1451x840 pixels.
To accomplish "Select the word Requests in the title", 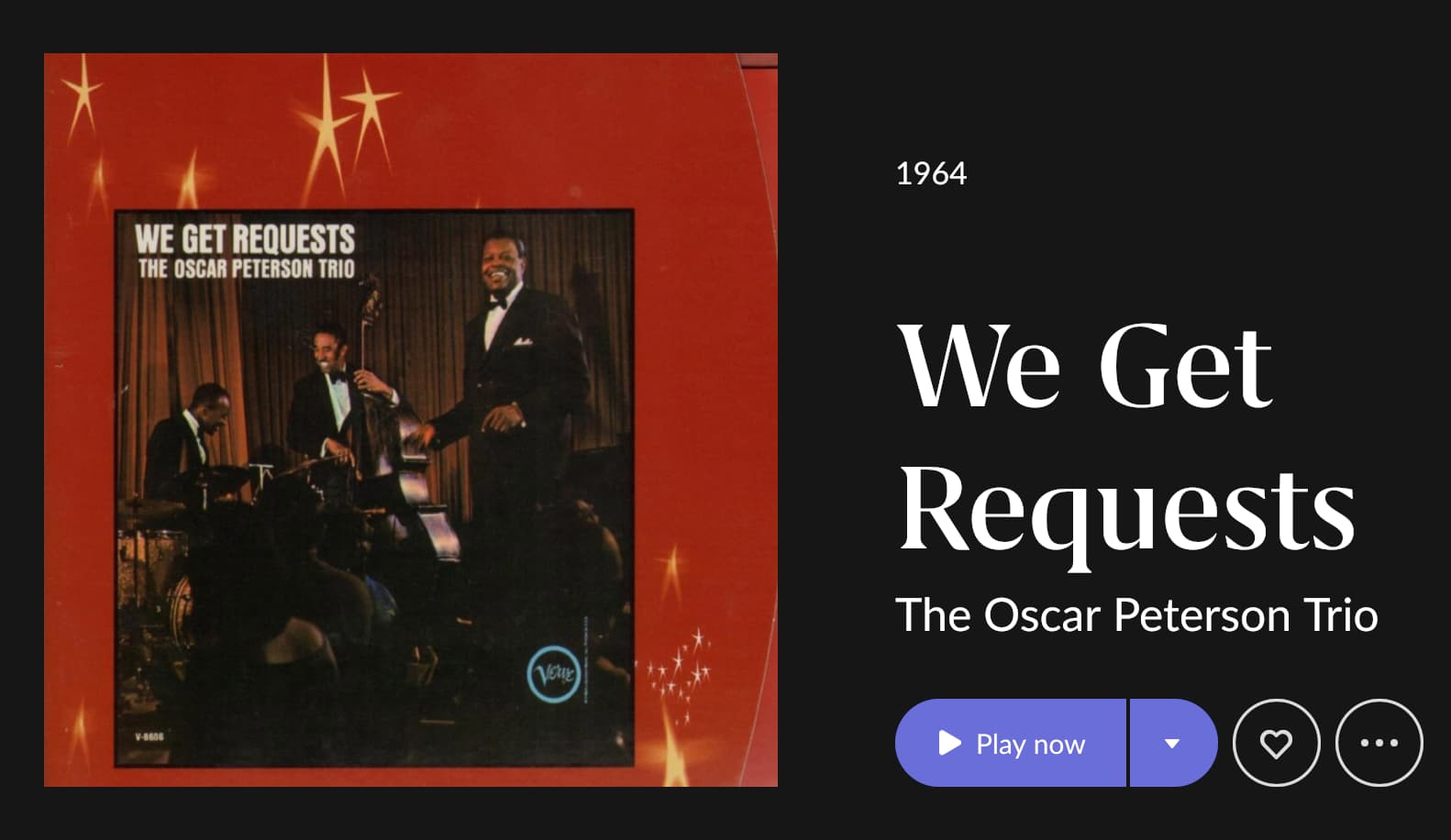I will 1126,509.
